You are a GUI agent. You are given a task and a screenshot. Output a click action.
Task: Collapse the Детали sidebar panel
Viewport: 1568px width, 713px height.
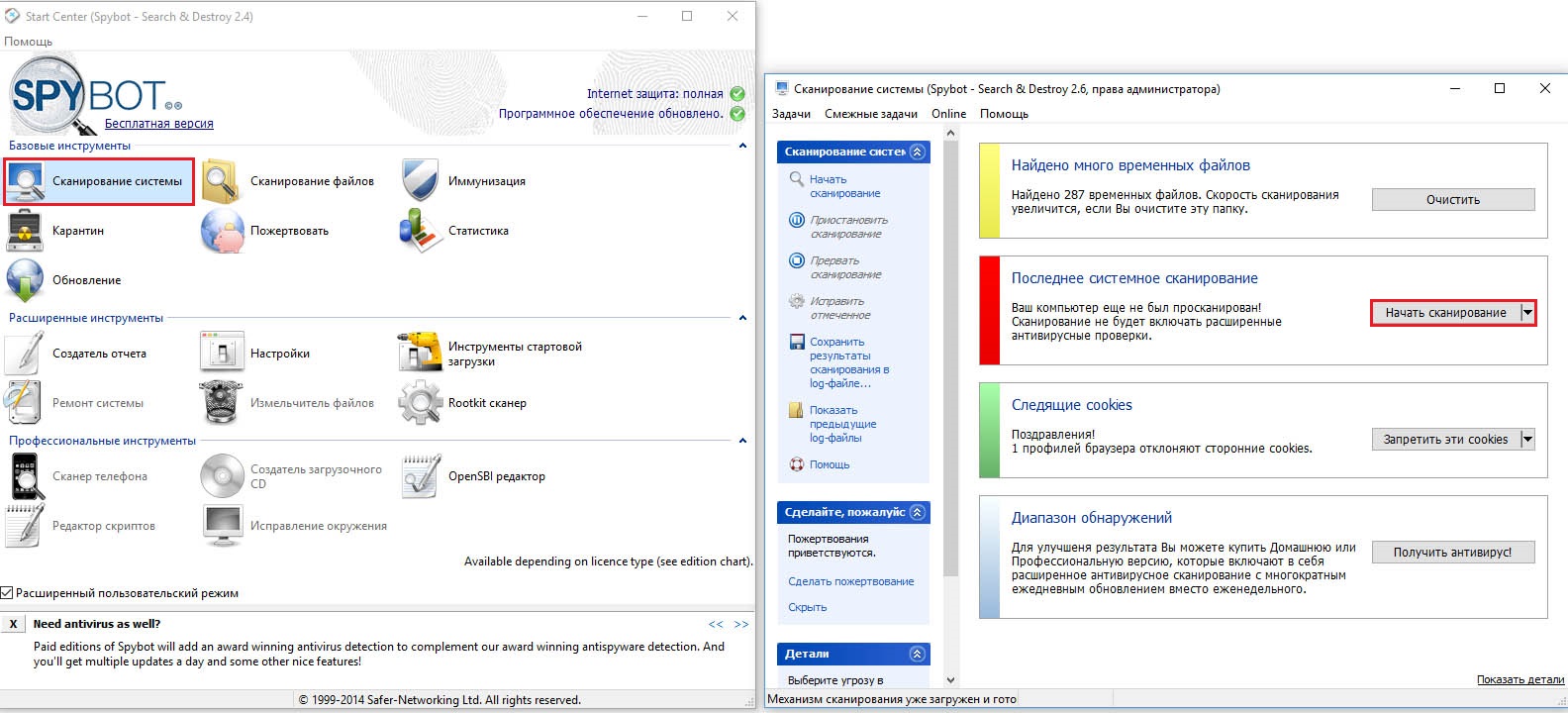[918, 654]
